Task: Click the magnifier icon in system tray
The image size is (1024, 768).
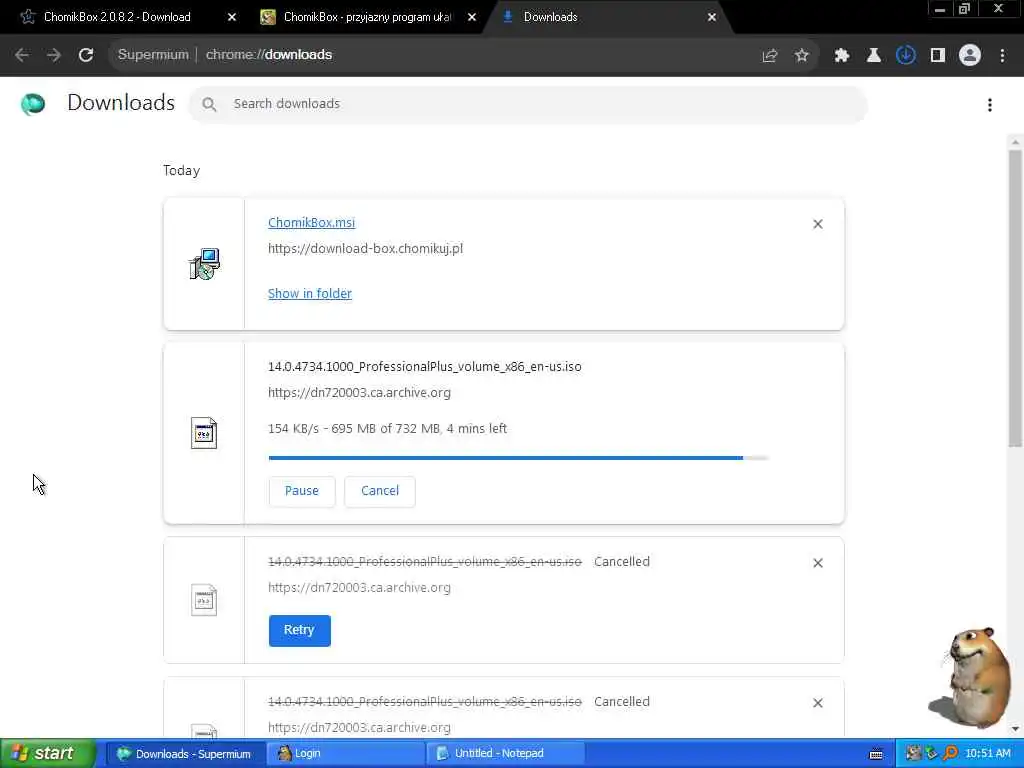Action: (x=950, y=754)
